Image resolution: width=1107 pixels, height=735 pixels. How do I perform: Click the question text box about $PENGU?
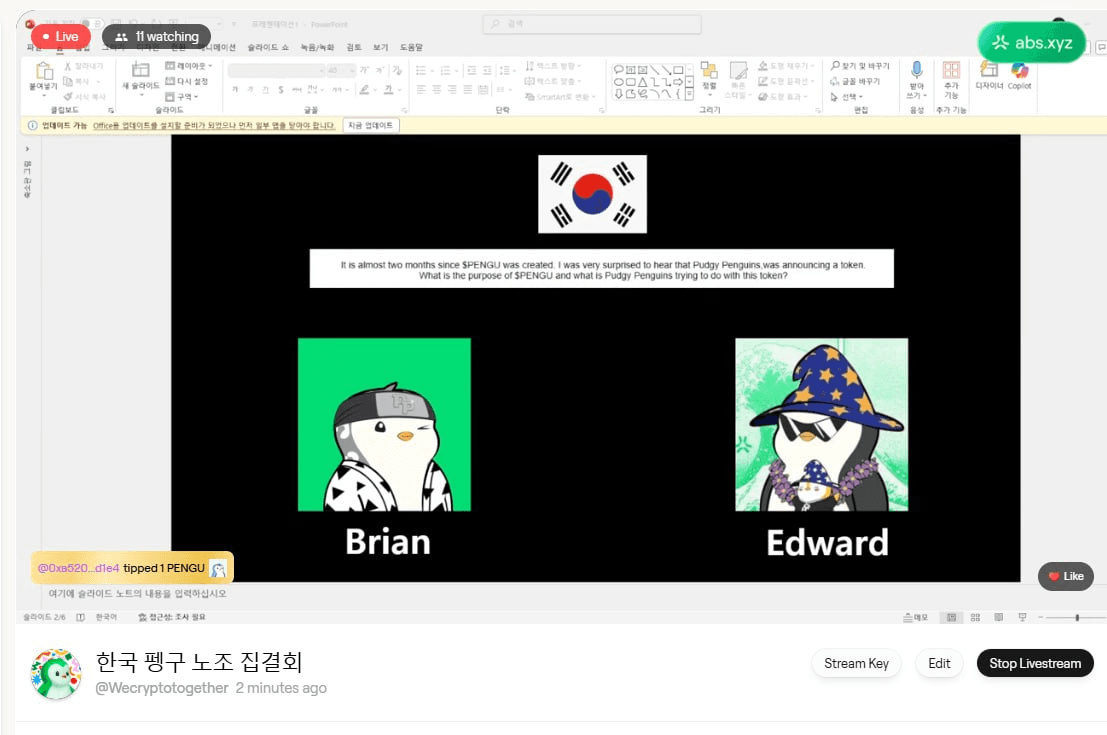tap(602, 268)
